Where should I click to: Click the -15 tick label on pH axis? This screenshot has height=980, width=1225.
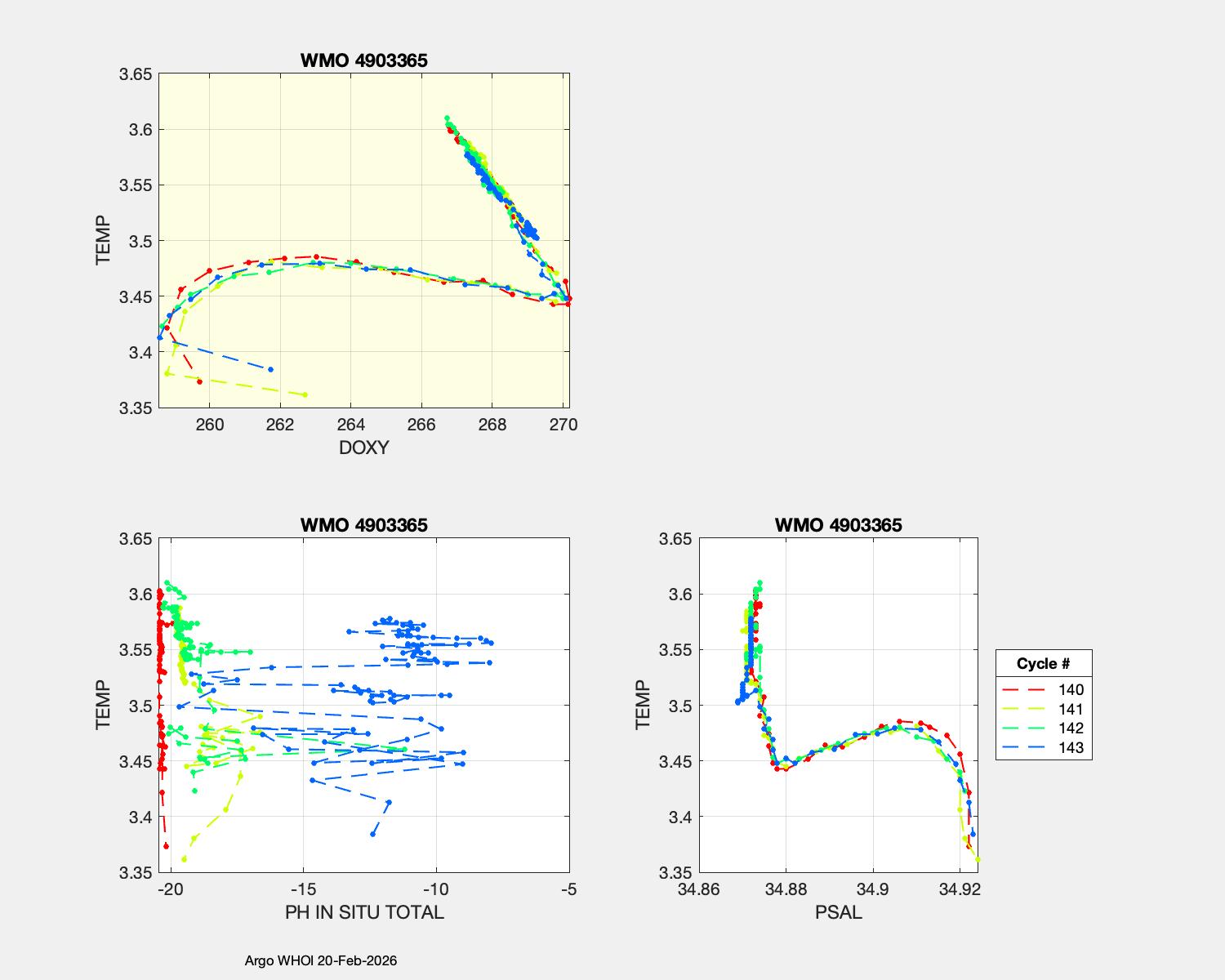click(303, 889)
